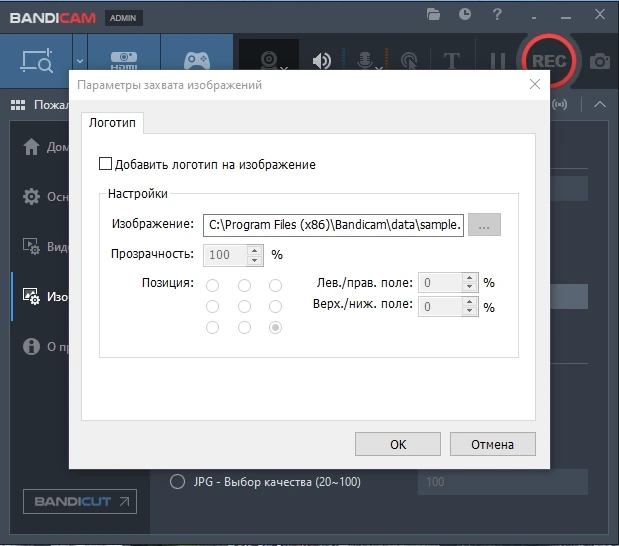619x546 pixels.
Task: Increase Прозрачность with the up arrow
Action: click(255, 250)
